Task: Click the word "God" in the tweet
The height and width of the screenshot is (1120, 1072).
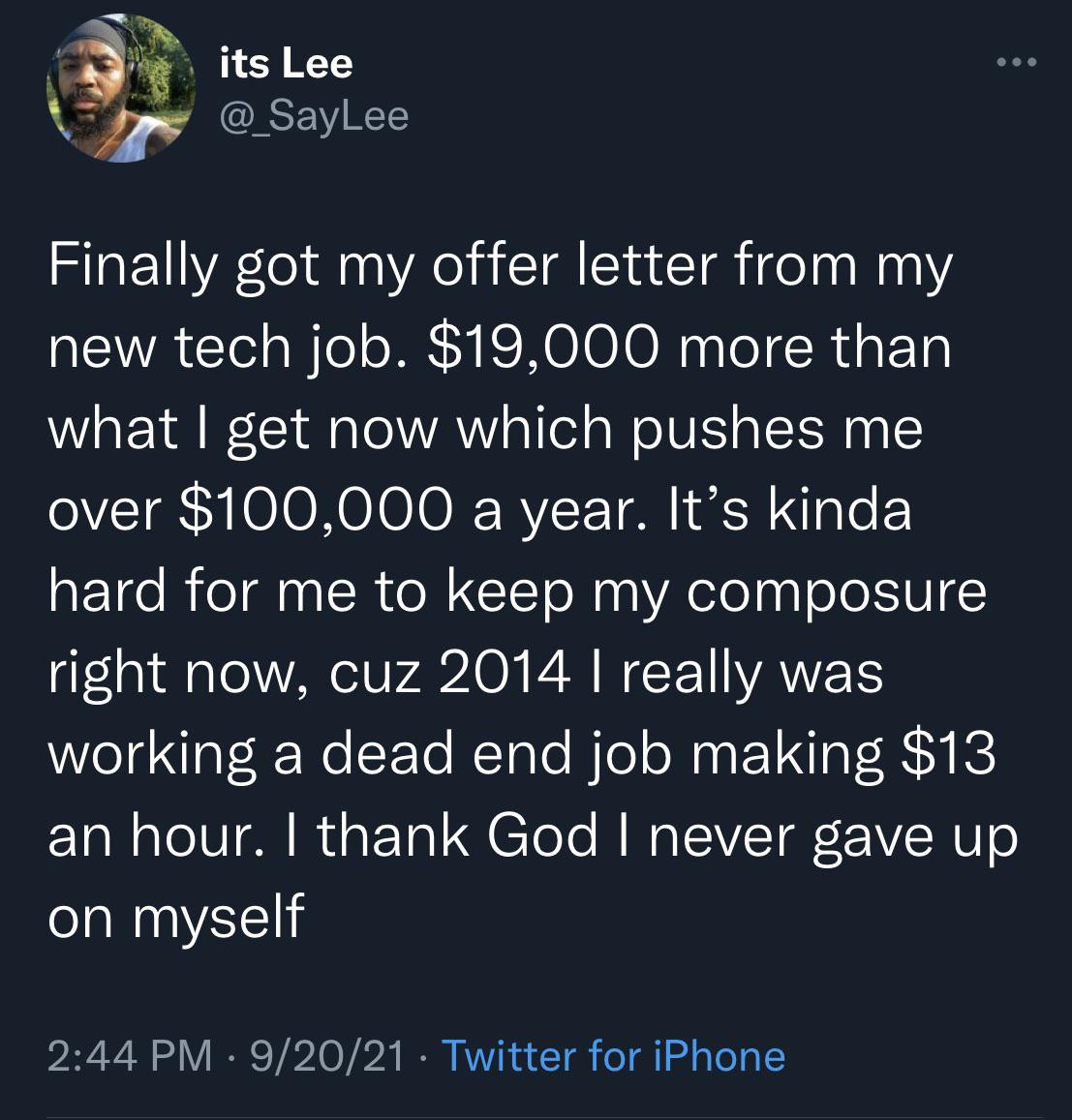Action: pos(542,834)
